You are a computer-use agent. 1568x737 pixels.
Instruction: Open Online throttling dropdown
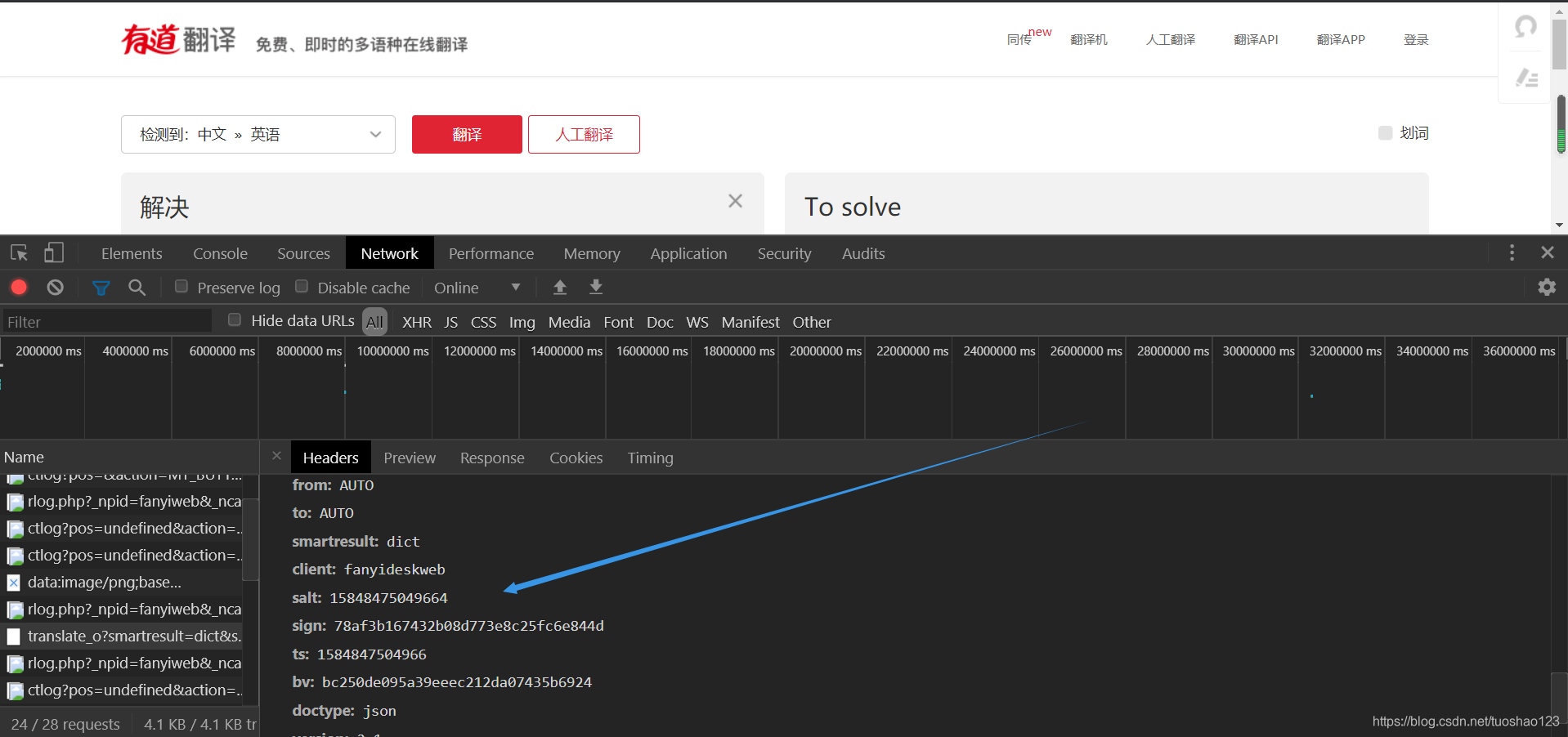pos(477,288)
